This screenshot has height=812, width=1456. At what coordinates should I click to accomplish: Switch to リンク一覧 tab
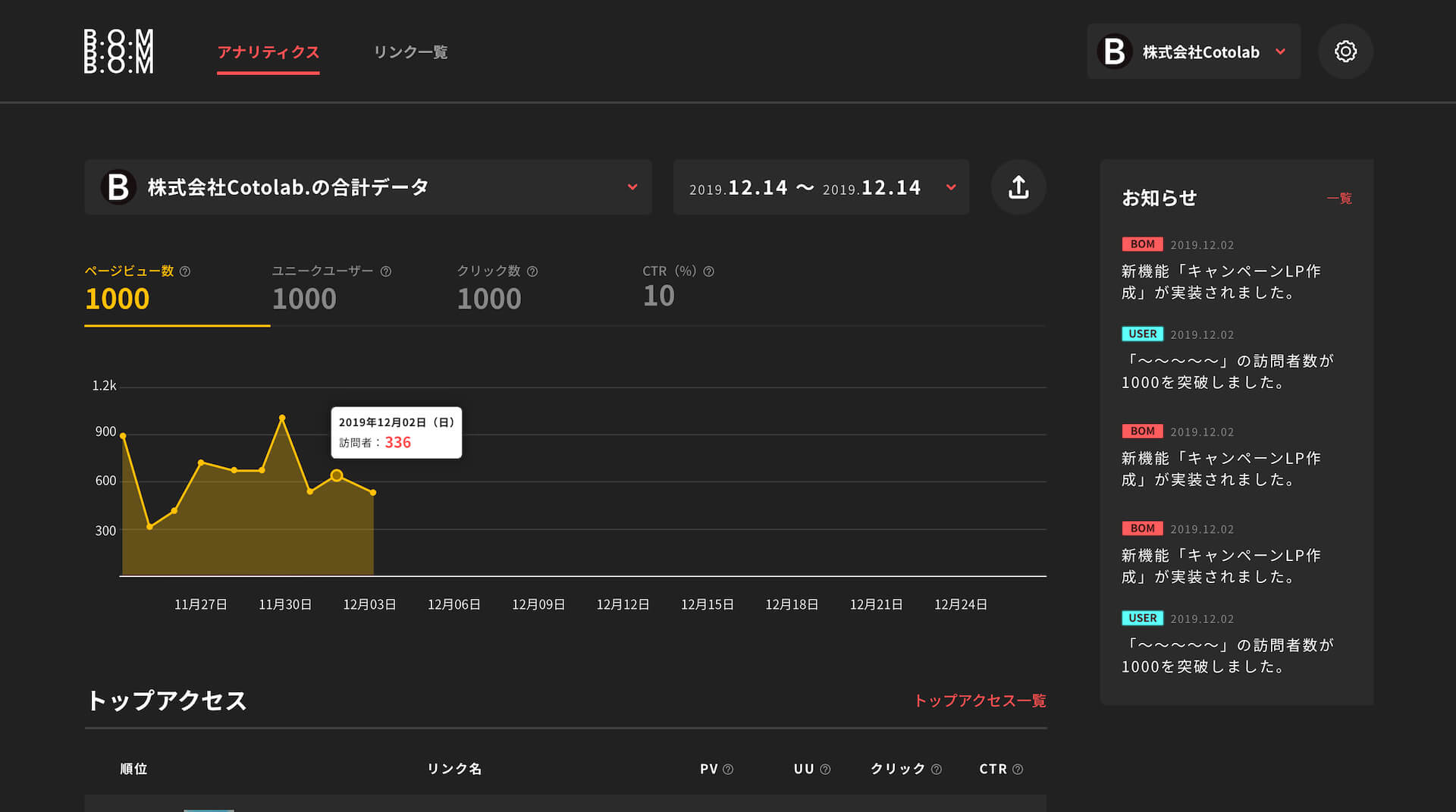click(x=410, y=52)
